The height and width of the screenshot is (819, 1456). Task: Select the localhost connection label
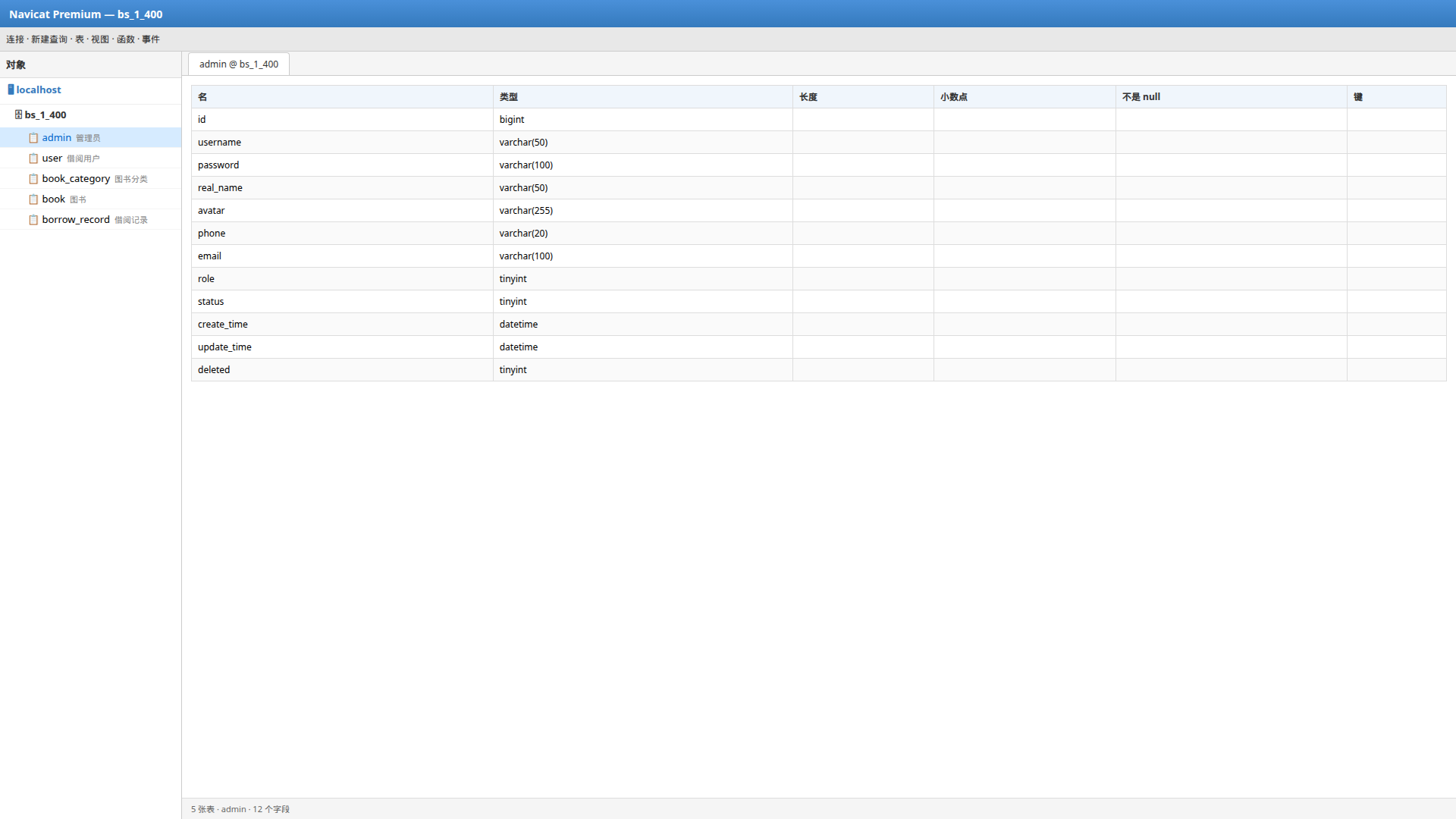pos(39,89)
